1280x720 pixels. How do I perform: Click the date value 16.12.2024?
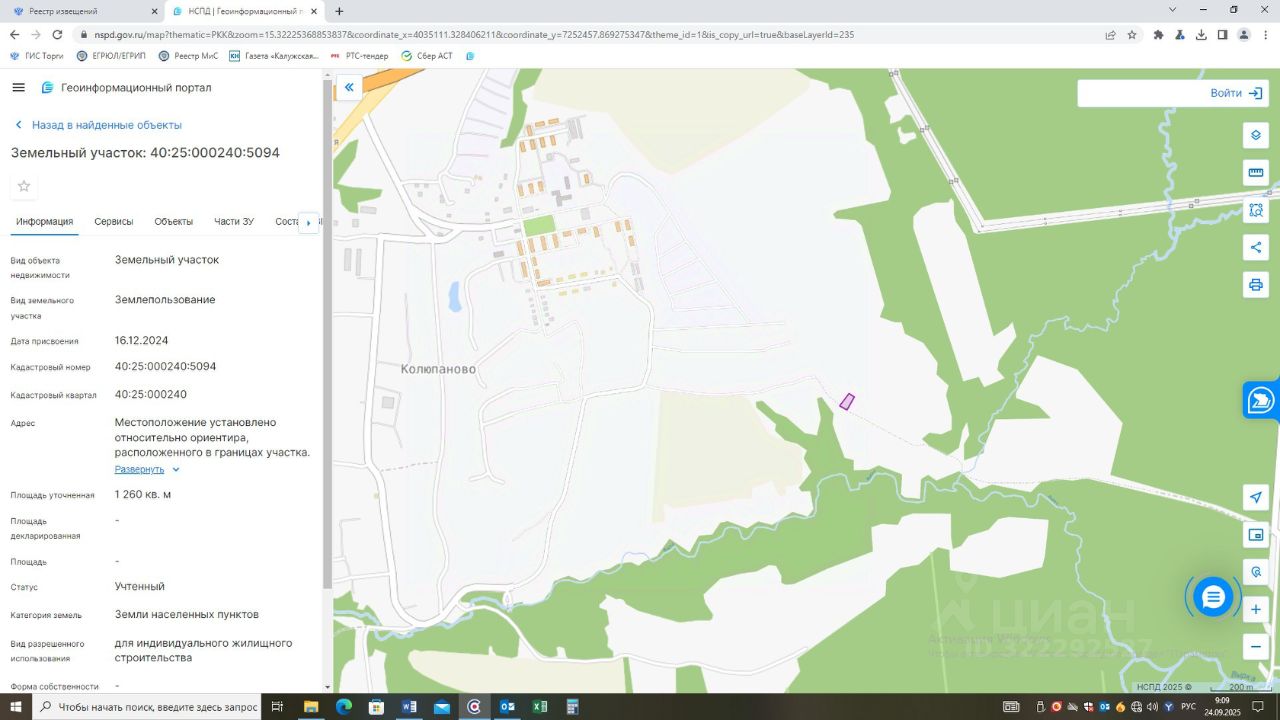(142, 340)
